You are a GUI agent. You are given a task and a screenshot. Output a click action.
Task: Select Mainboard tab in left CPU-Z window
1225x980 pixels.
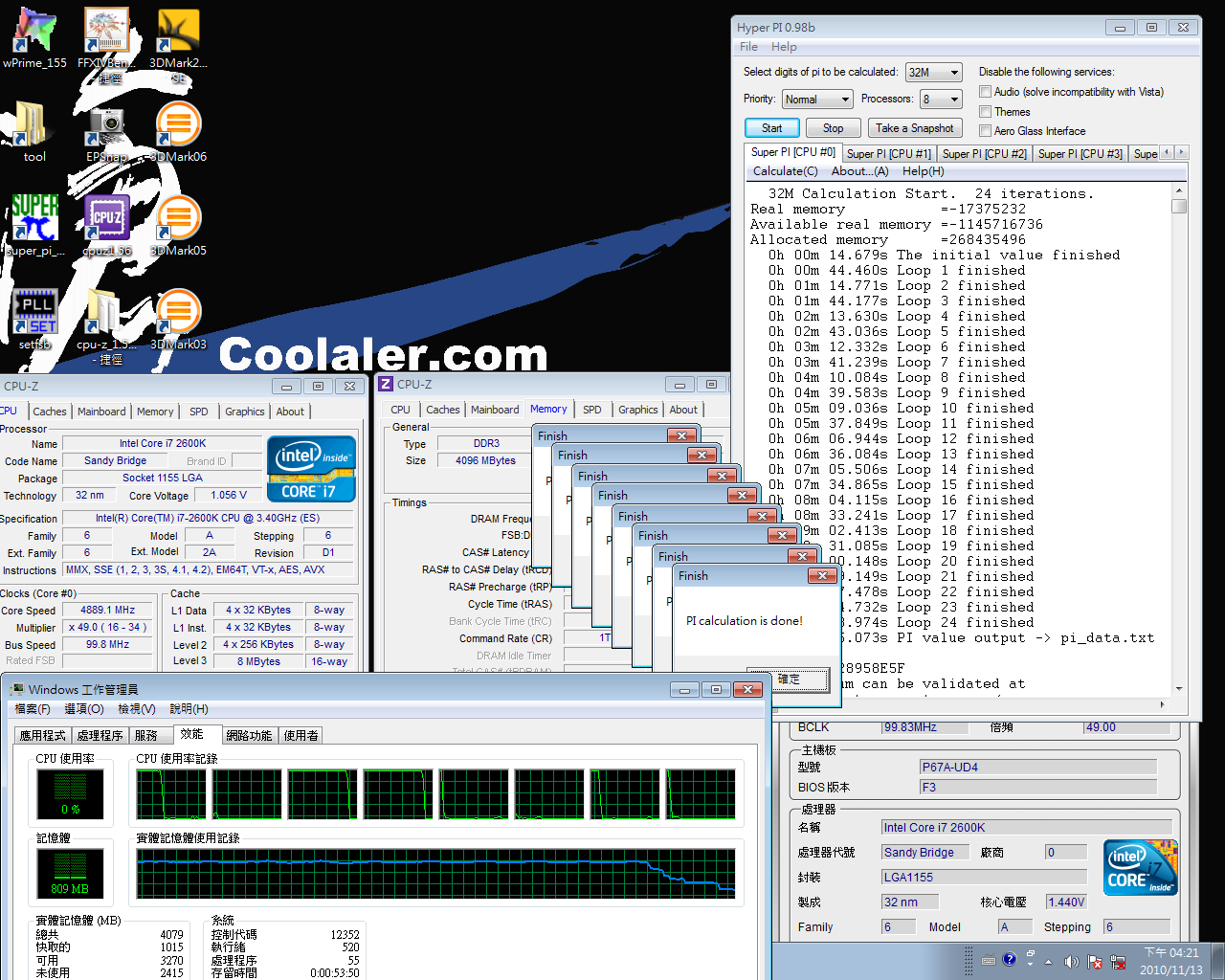pyautogui.click(x=101, y=412)
